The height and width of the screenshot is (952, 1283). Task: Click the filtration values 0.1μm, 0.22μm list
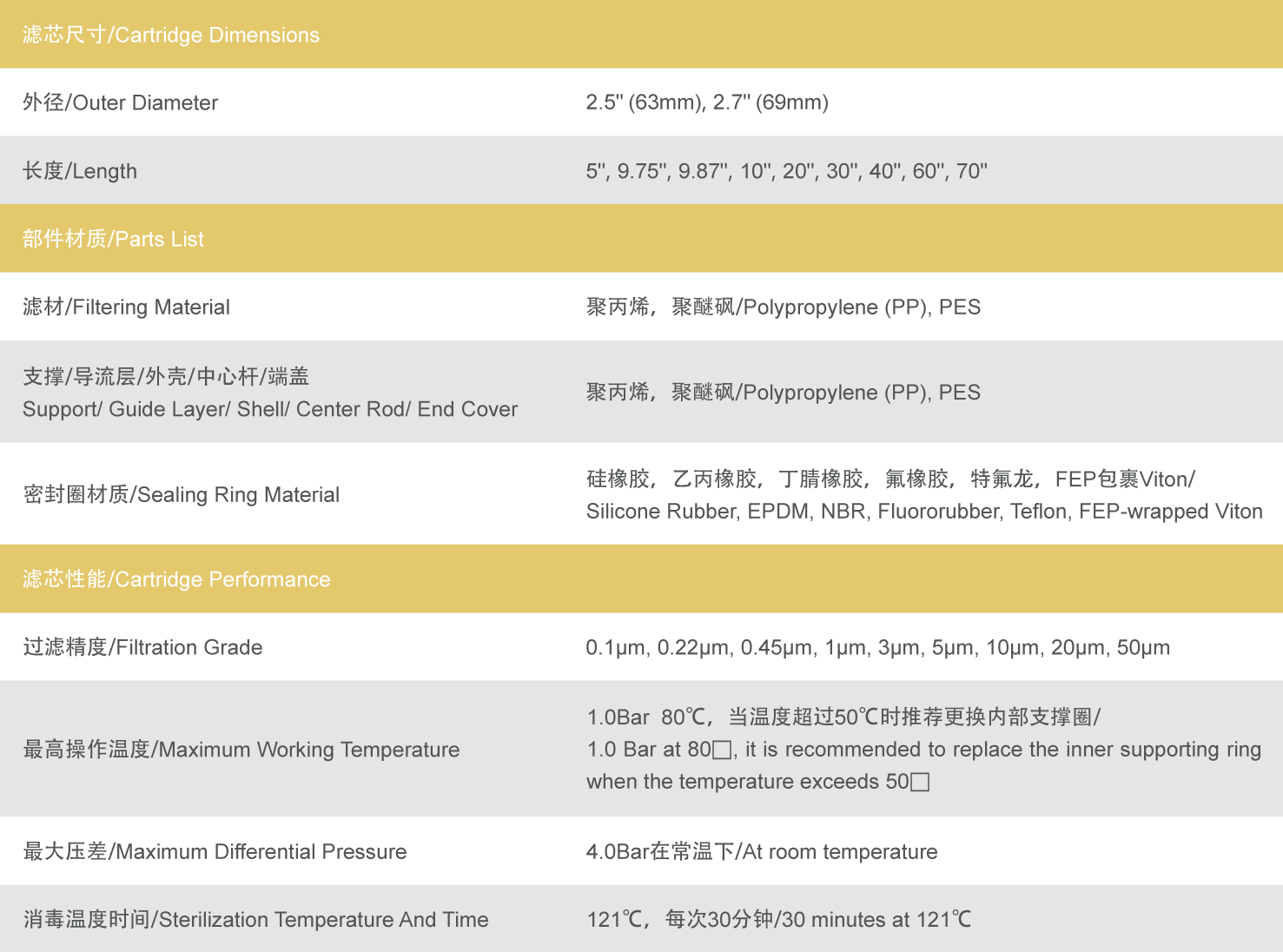click(878, 647)
